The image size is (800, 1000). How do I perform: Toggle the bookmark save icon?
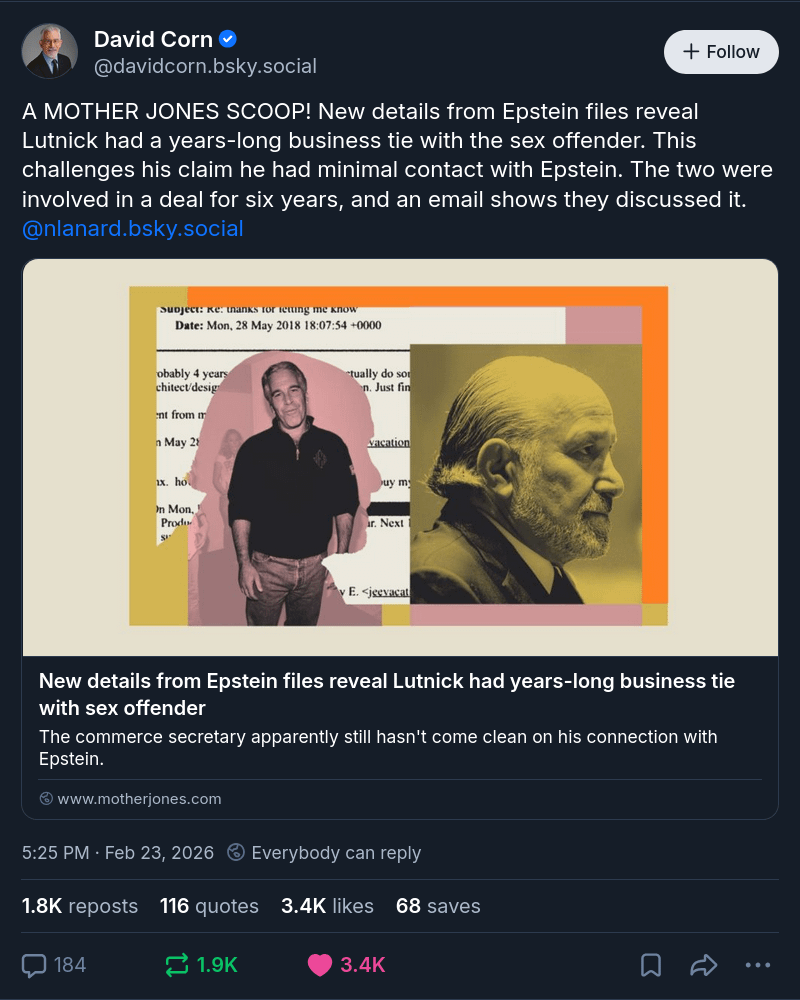pyautogui.click(x=651, y=965)
